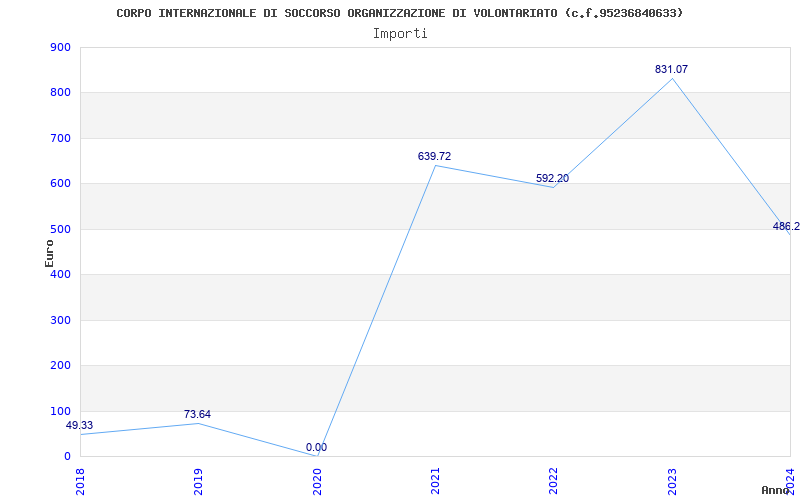Click the y-axis tick 800
The width and height of the screenshot is (800, 500).
click(x=60, y=93)
